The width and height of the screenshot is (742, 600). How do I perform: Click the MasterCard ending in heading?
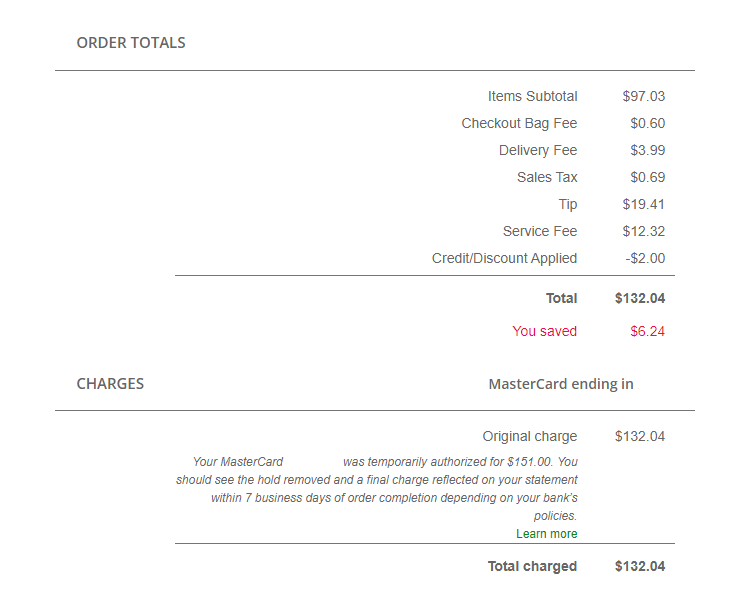pyautogui.click(x=560, y=384)
